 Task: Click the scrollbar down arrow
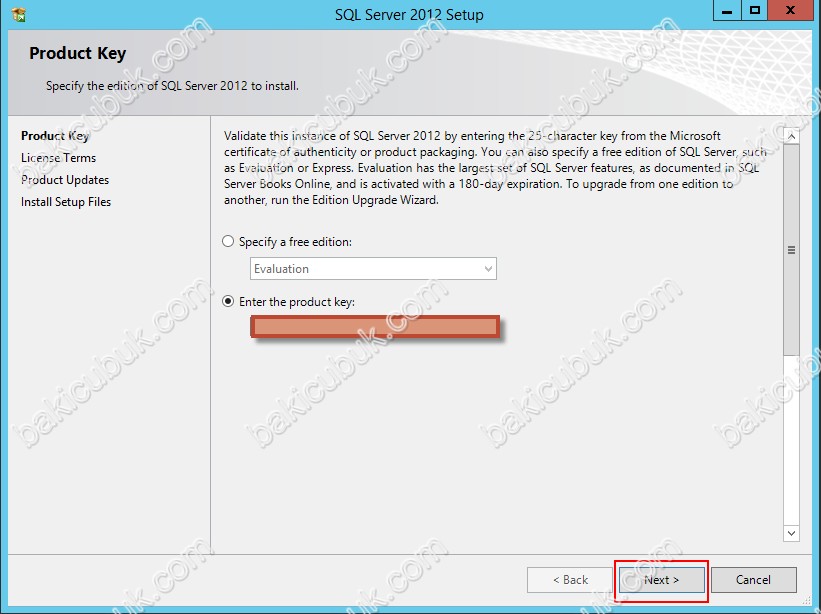792,533
